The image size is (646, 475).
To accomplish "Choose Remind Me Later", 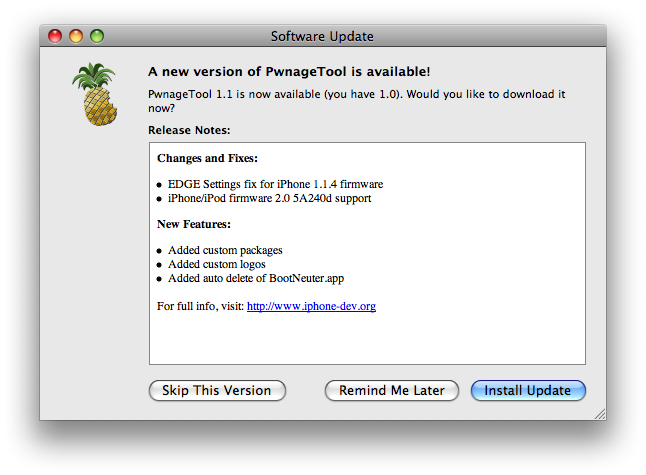I will pyautogui.click(x=391, y=391).
